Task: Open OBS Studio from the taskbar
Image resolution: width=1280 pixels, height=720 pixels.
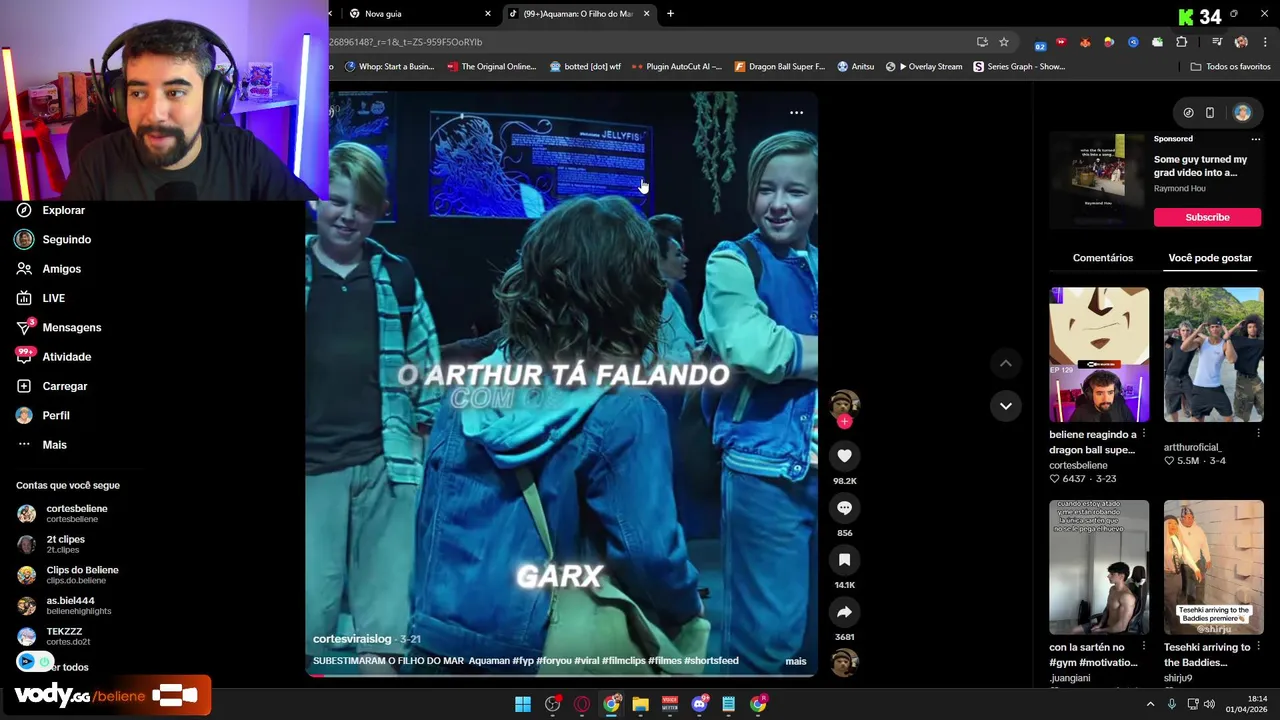Action: coord(552,704)
